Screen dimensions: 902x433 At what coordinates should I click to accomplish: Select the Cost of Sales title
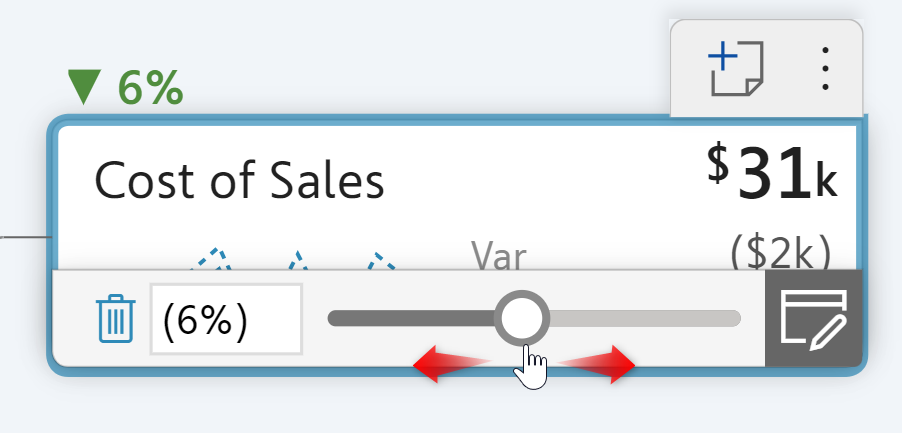(239, 183)
